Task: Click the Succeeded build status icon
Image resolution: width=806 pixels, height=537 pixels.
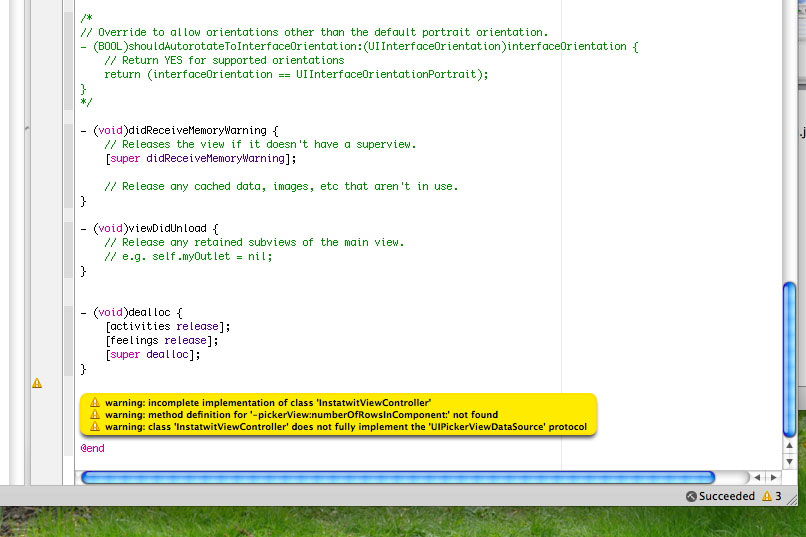Action: click(x=691, y=496)
